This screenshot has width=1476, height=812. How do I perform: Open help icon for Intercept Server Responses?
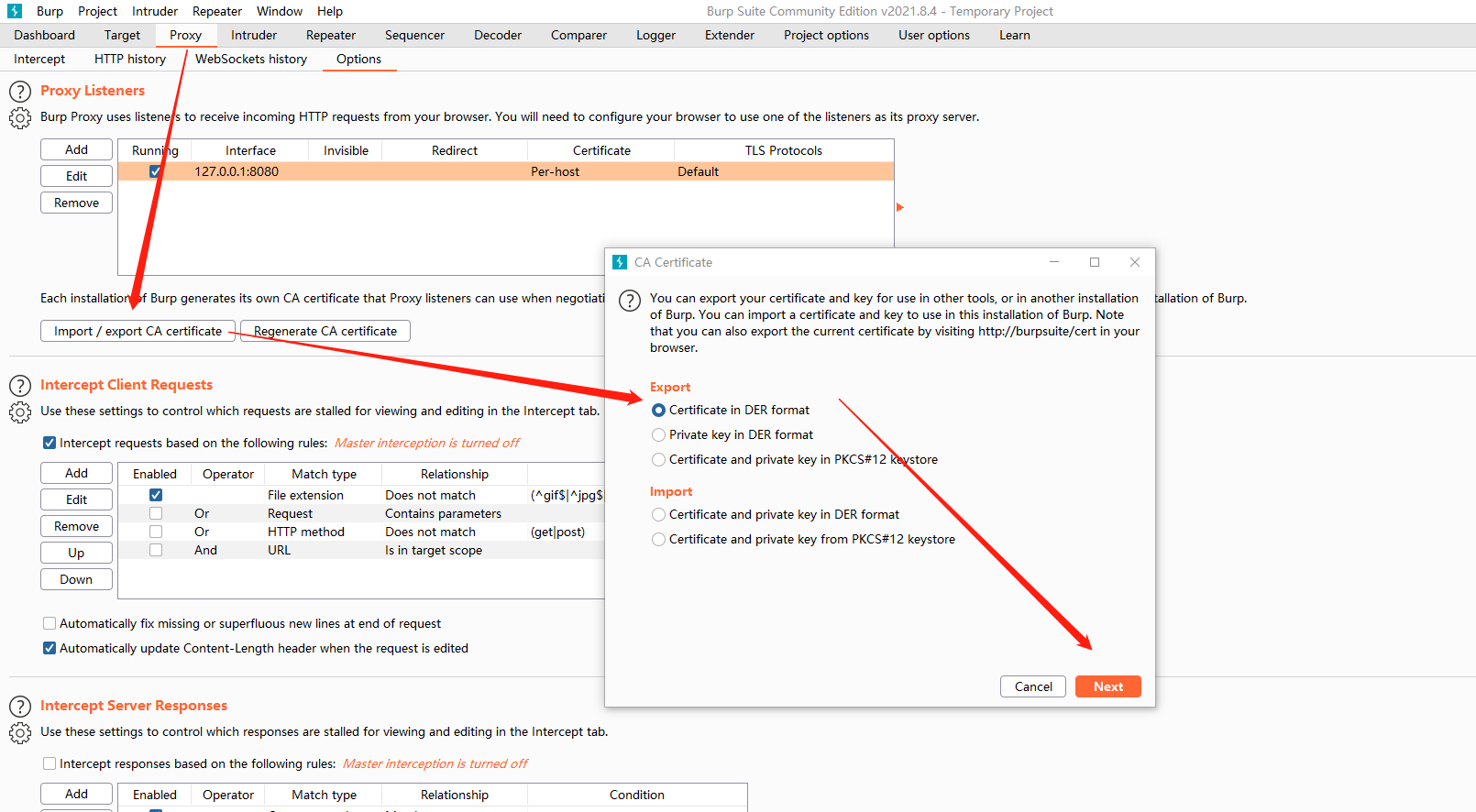(x=20, y=707)
